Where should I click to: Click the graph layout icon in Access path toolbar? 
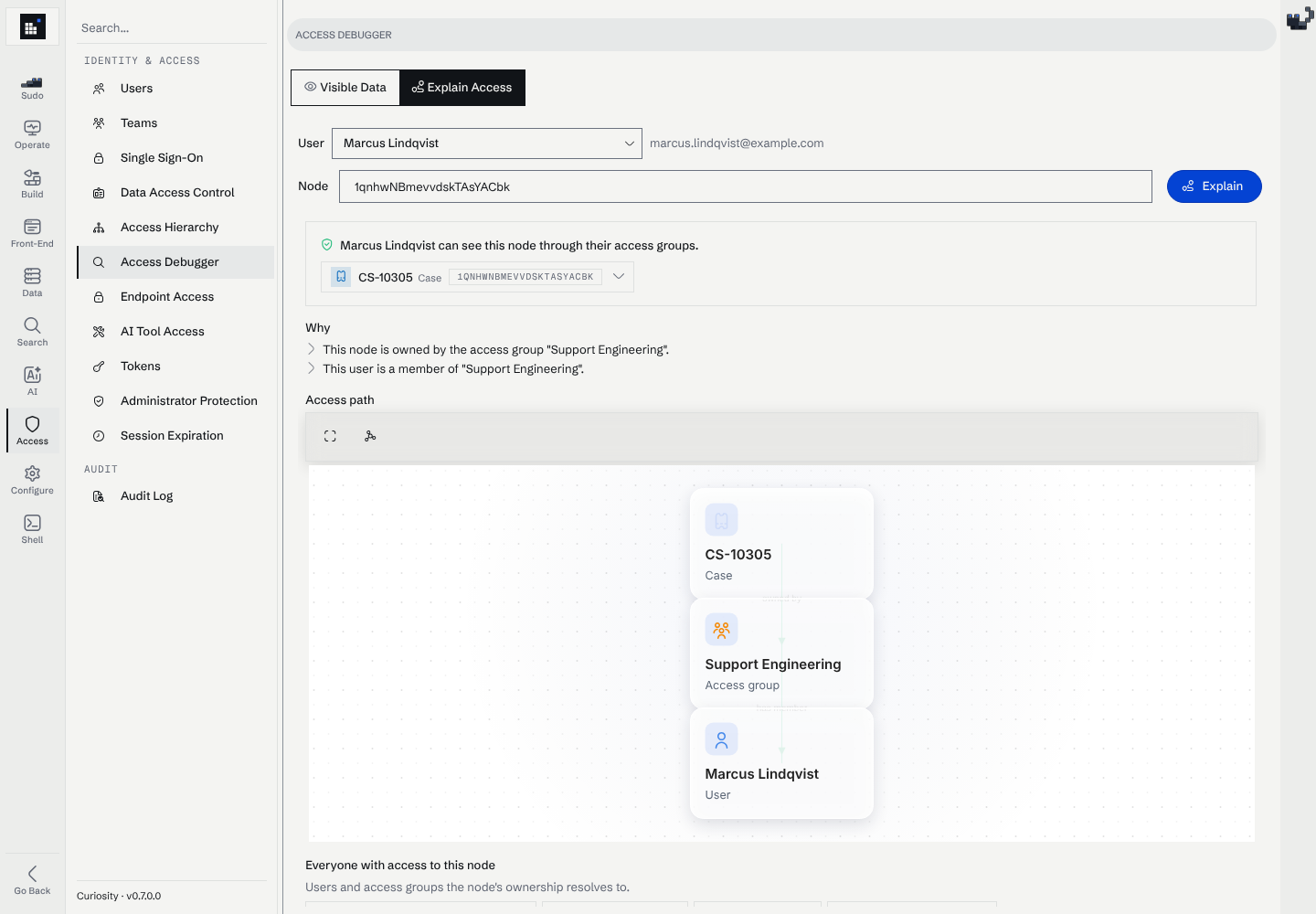(370, 437)
